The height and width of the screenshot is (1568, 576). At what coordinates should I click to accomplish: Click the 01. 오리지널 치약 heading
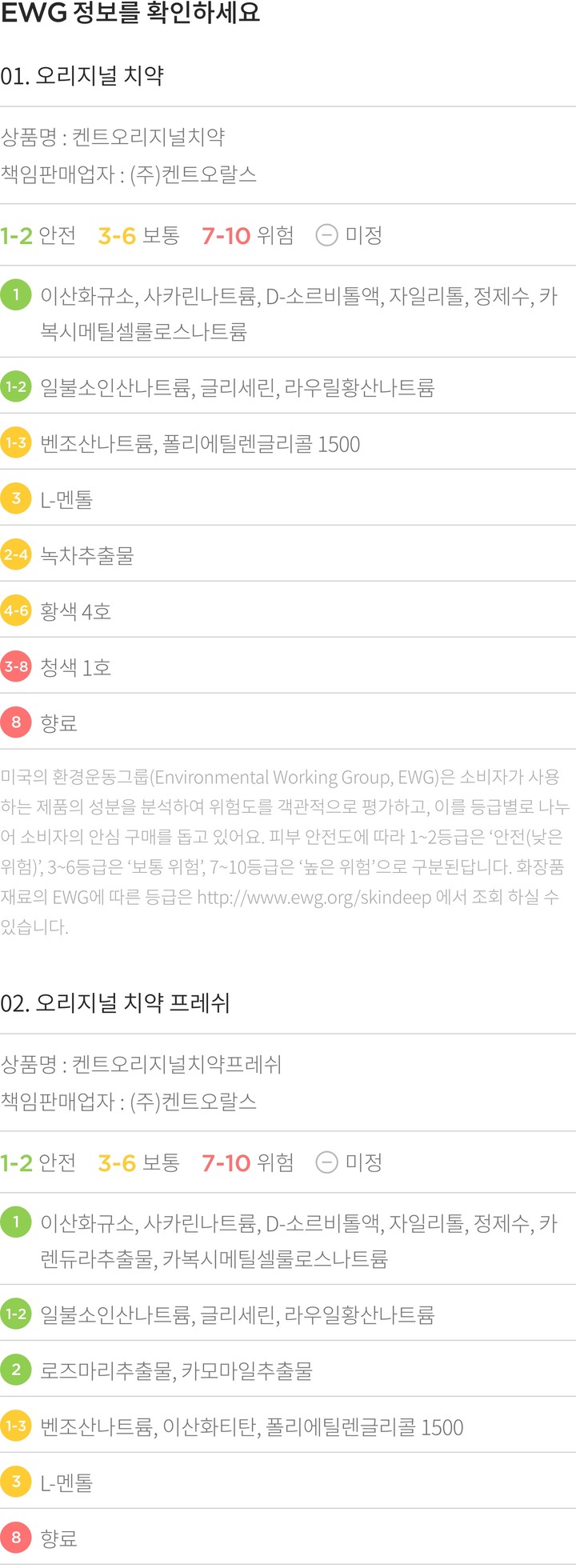82,76
